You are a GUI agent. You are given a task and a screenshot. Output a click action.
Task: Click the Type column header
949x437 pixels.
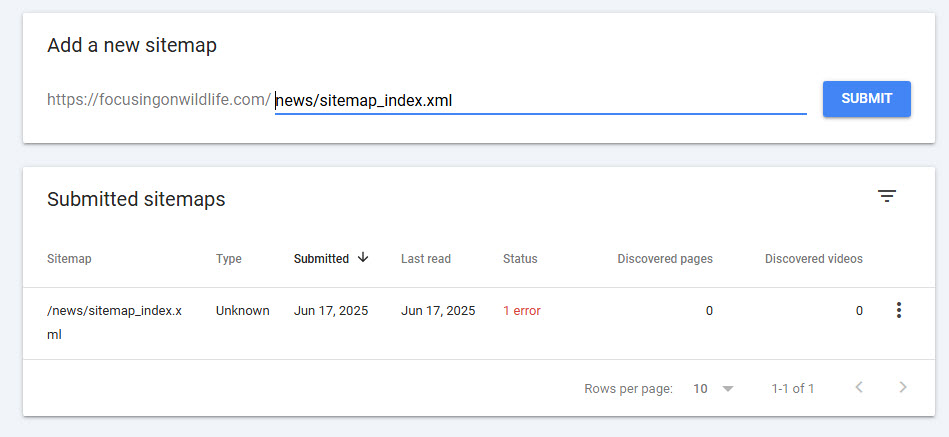click(x=229, y=259)
